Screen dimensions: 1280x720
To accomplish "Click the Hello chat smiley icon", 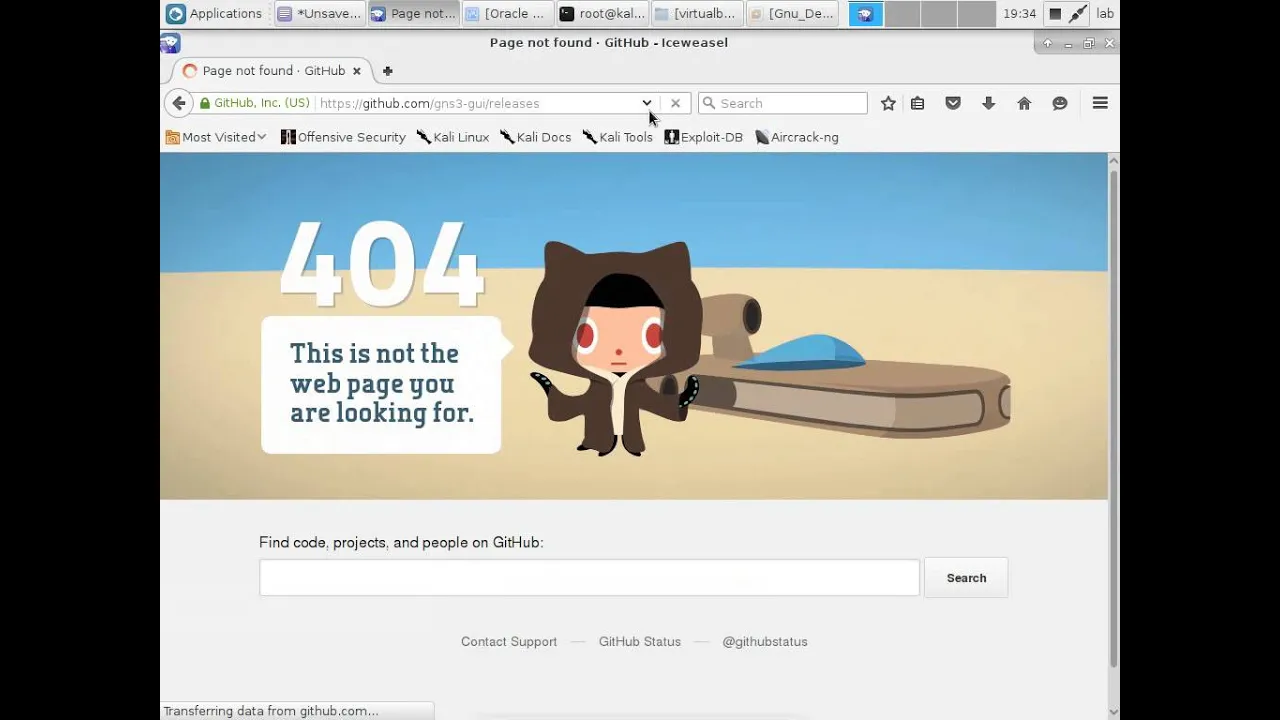I will click(x=1060, y=103).
